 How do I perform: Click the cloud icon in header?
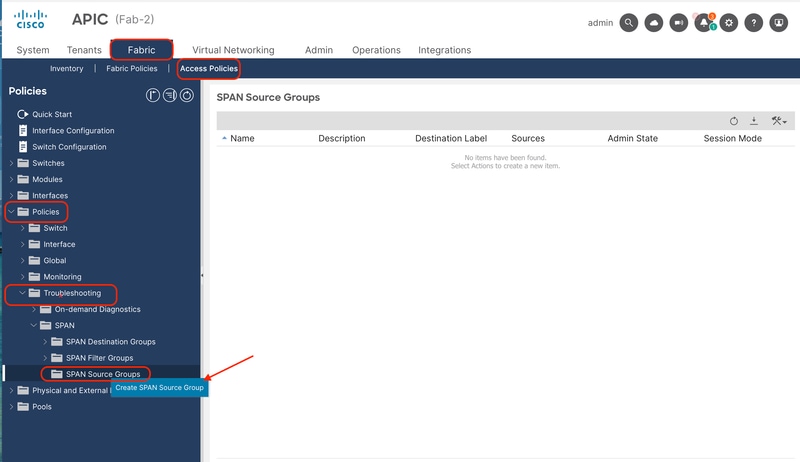tap(654, 23)
